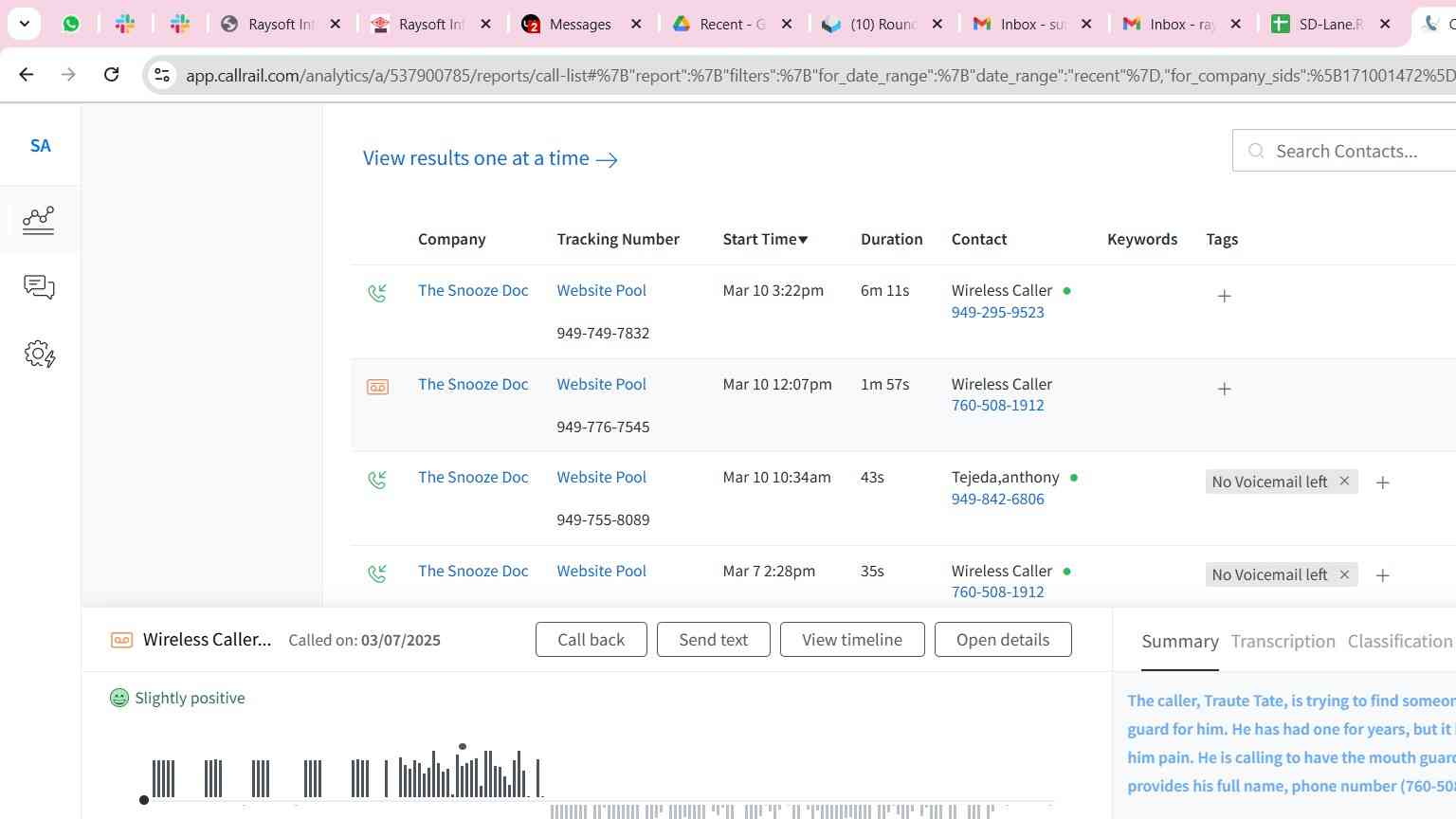Click the playhead dot on call waveform
The width and height of the screenshot is (1456, 819).
click(144, 800)
